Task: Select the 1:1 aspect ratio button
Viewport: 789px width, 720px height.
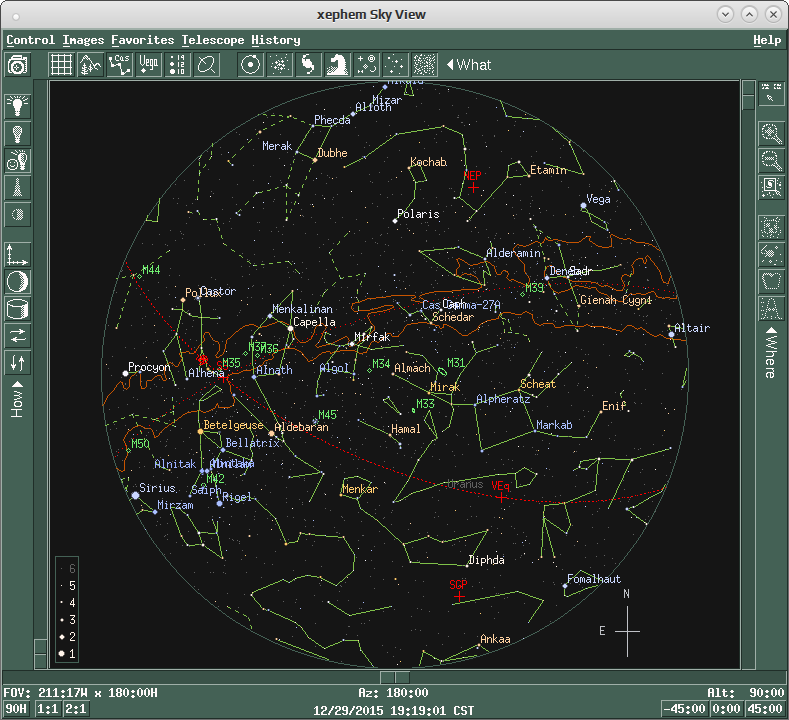Action: (47, 709)
